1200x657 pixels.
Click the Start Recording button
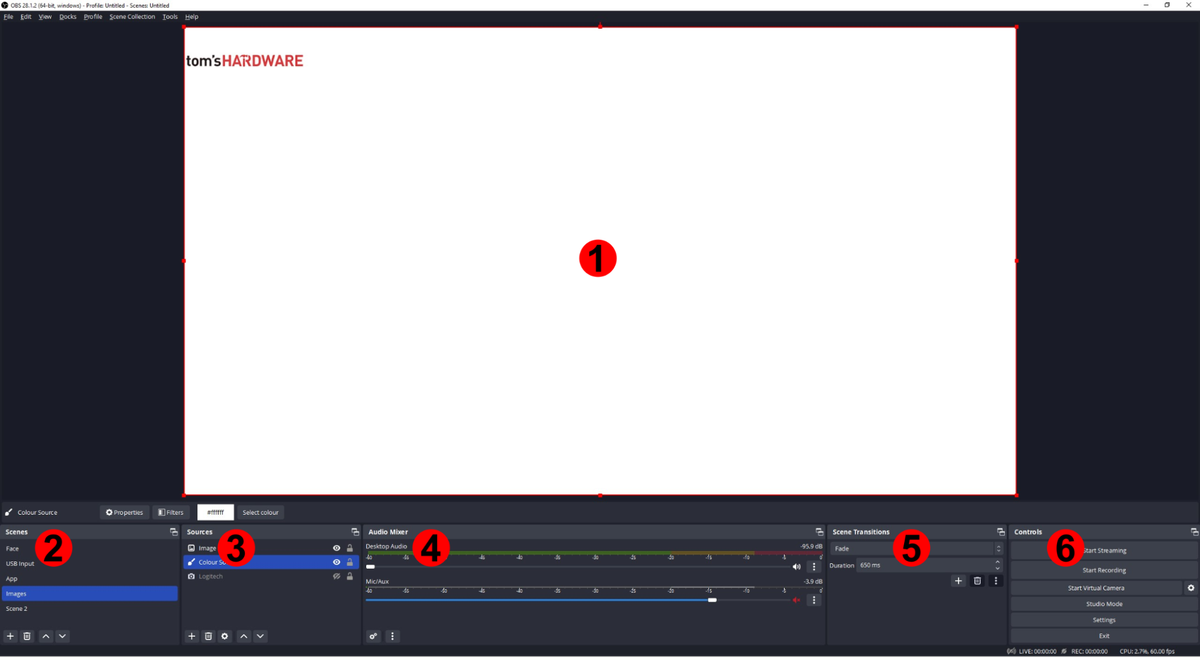1103,569
